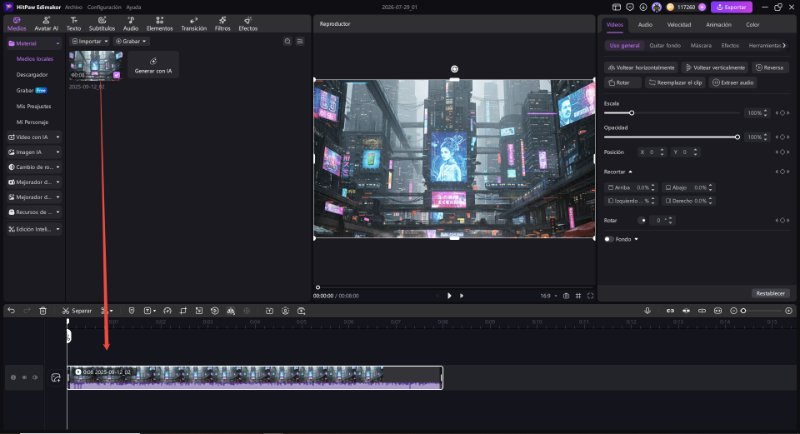Click the Undo arrow in timeline toolbar
This screenshot has height=434, width=800.
pos(11,311)
